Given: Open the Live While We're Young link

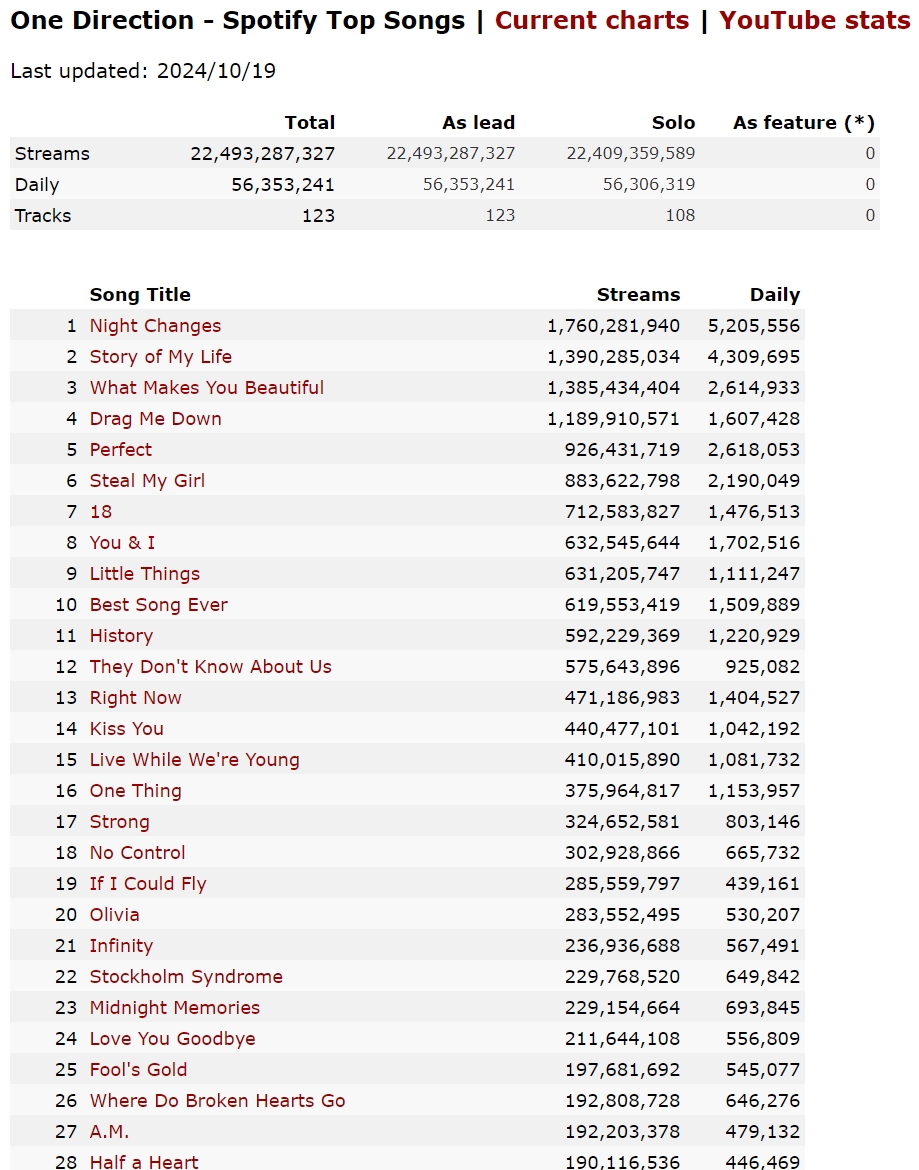Looking at the screenshot, I should tap(194, 760).
